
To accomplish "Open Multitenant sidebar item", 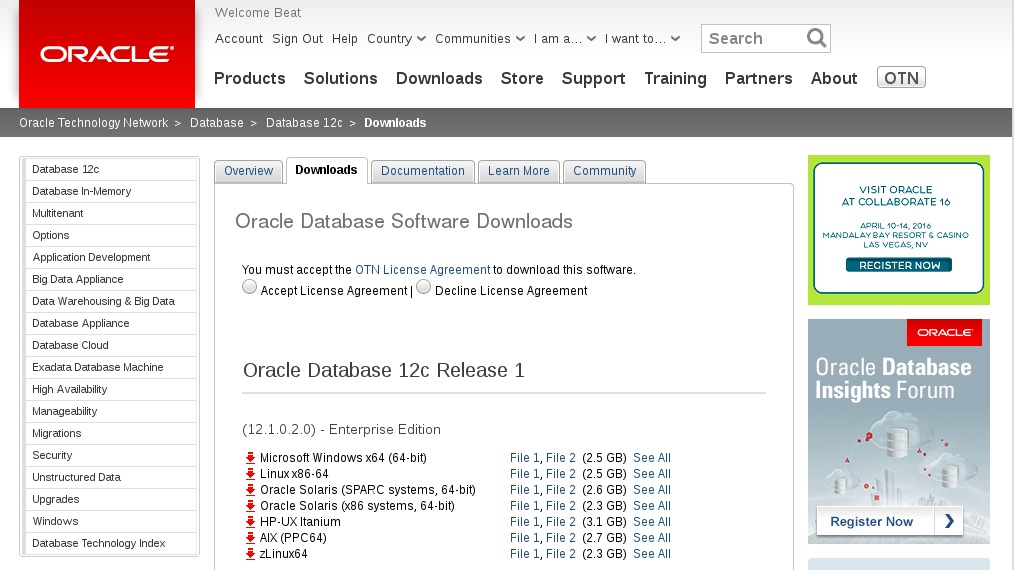I will coord(111,214).
